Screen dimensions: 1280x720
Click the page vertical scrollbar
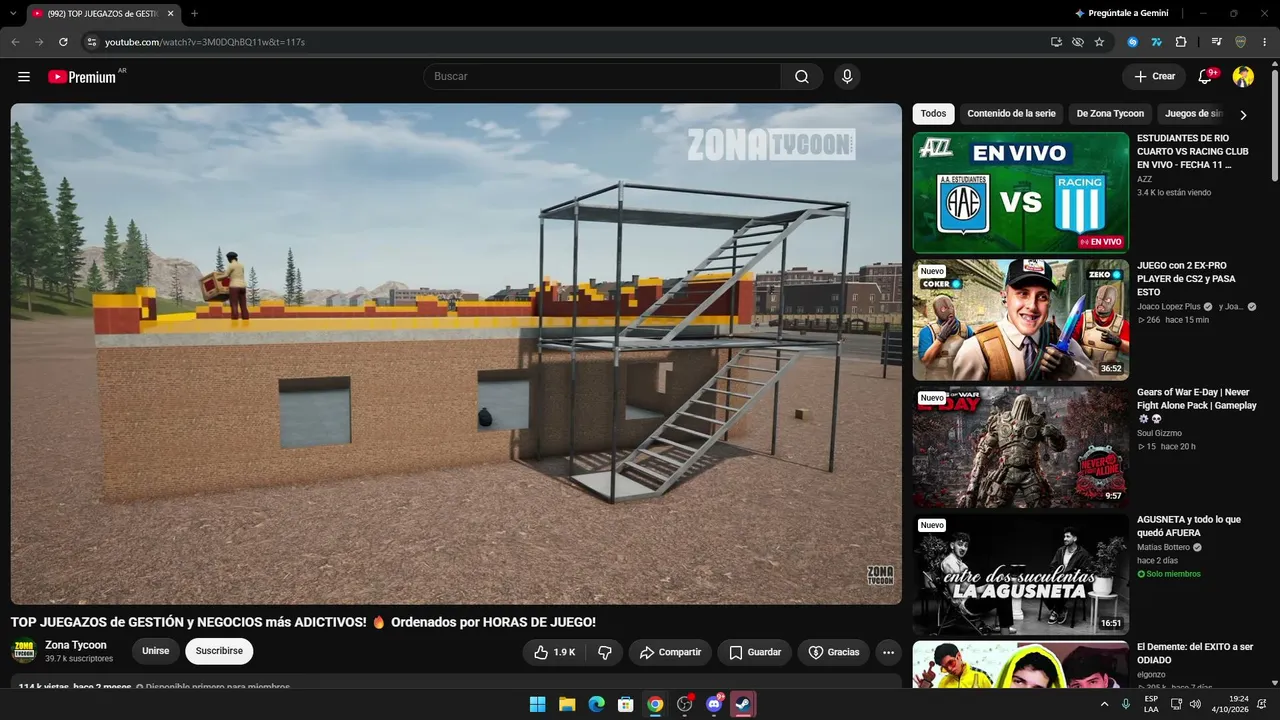(1274, 125)
